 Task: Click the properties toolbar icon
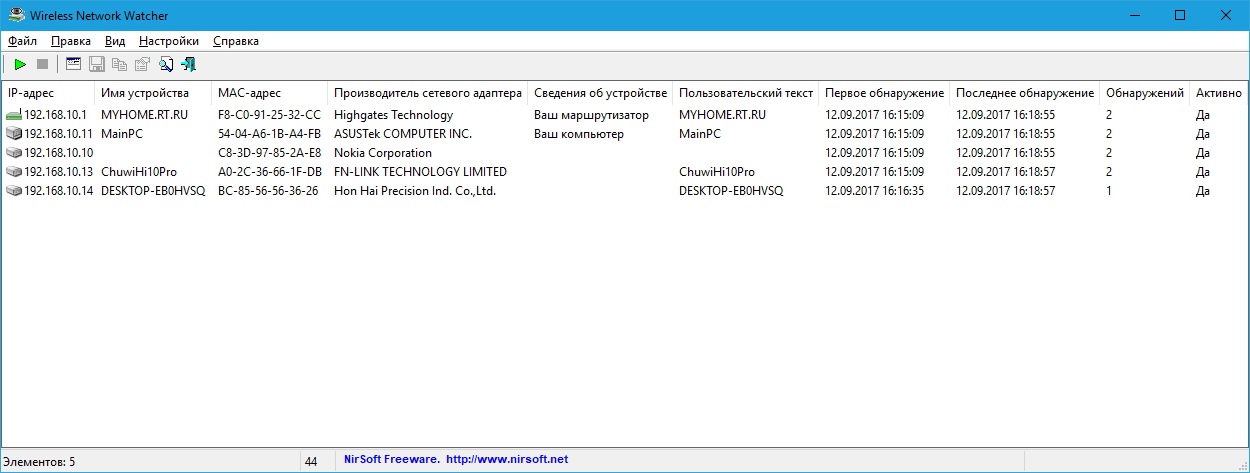(142, 64)
